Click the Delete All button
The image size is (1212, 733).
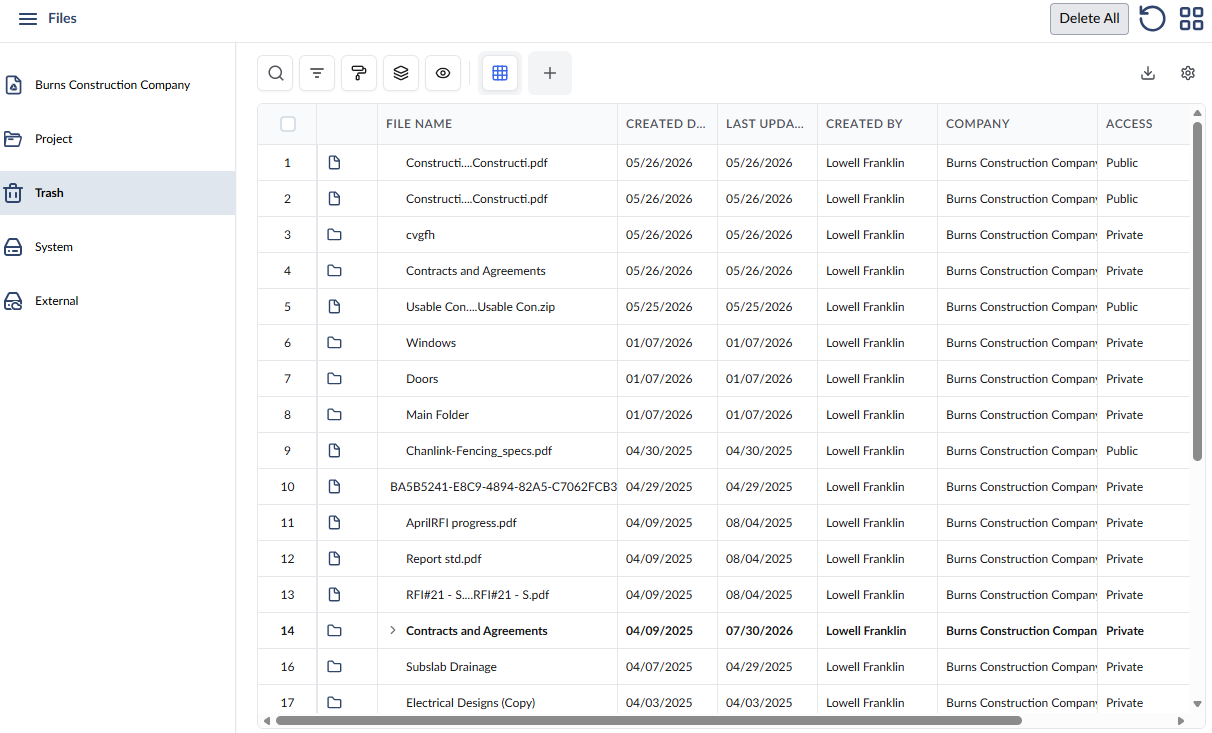(1089, 19)
